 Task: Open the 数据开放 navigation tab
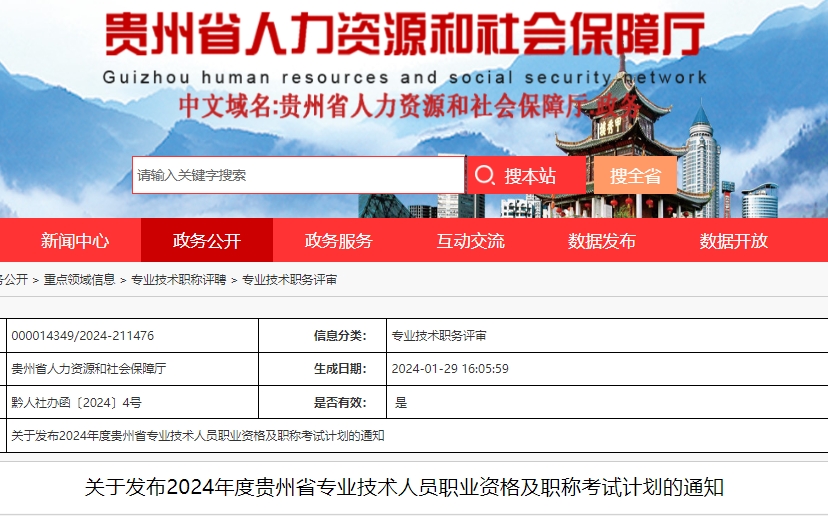pos(734,241)
